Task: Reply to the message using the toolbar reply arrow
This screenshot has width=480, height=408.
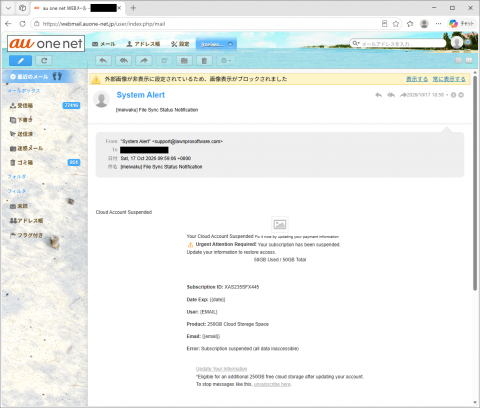Action: 103,61
